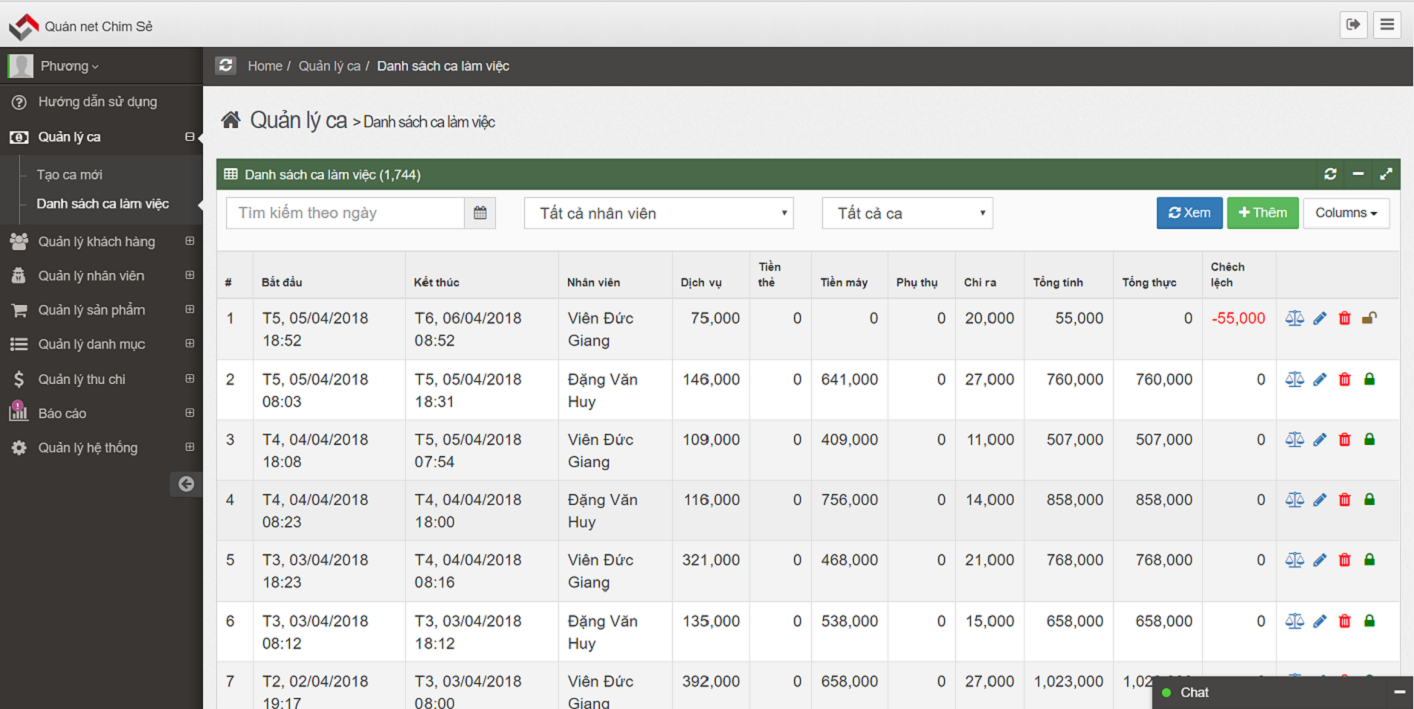Image resolution: width=1414 pixels, height=709 pixels.
Task: Click the logout icon in top header
Action: point(1353,25)
